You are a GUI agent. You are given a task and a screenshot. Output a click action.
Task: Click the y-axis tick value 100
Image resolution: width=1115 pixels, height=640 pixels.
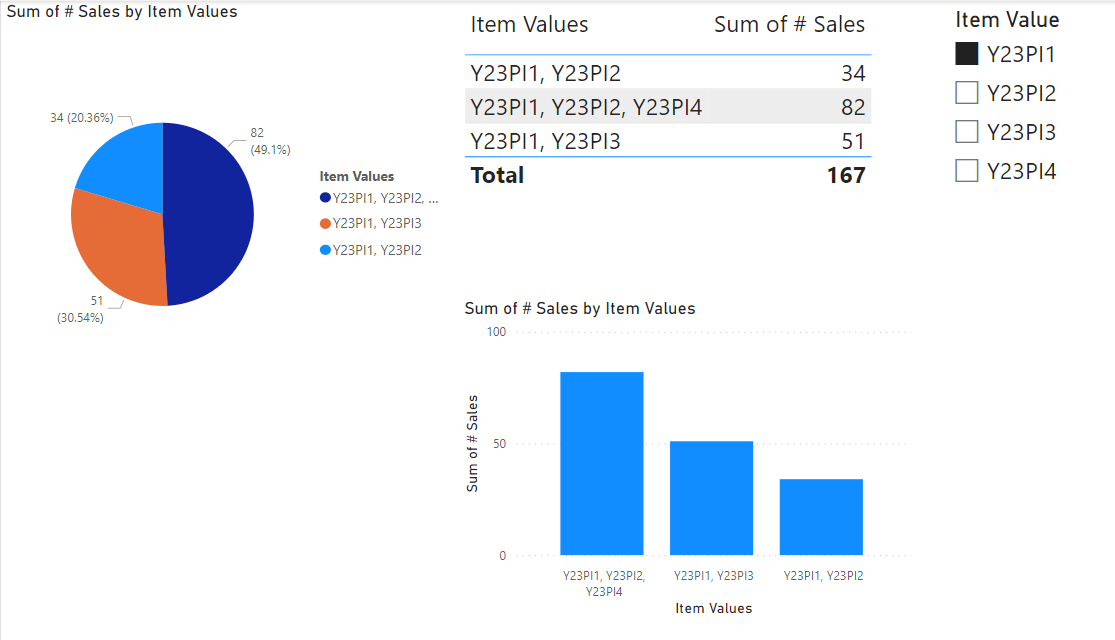(x=496, y=332)
